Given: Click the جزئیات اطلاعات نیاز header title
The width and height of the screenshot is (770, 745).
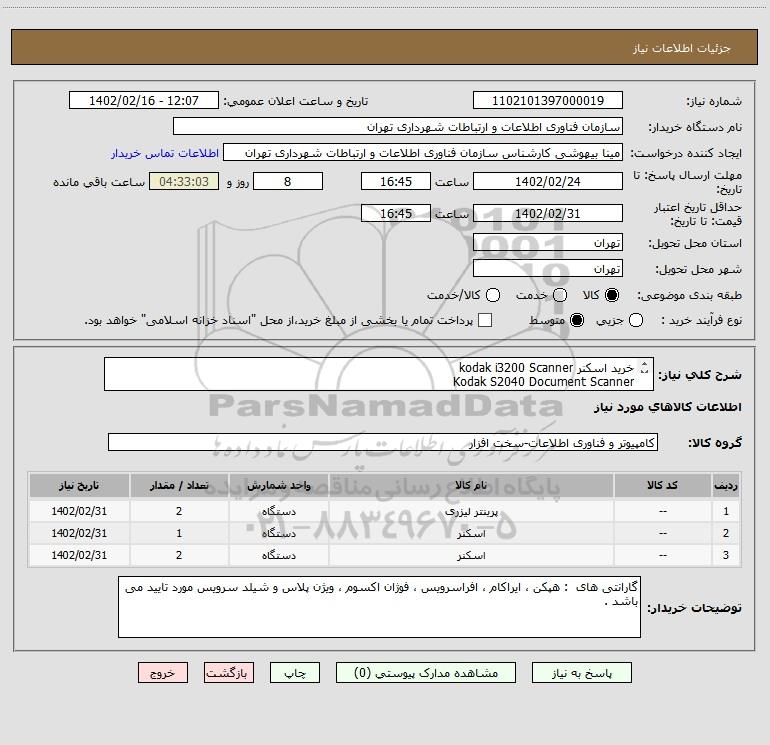Looking at the screenshot, I should [x=682, y=48].
